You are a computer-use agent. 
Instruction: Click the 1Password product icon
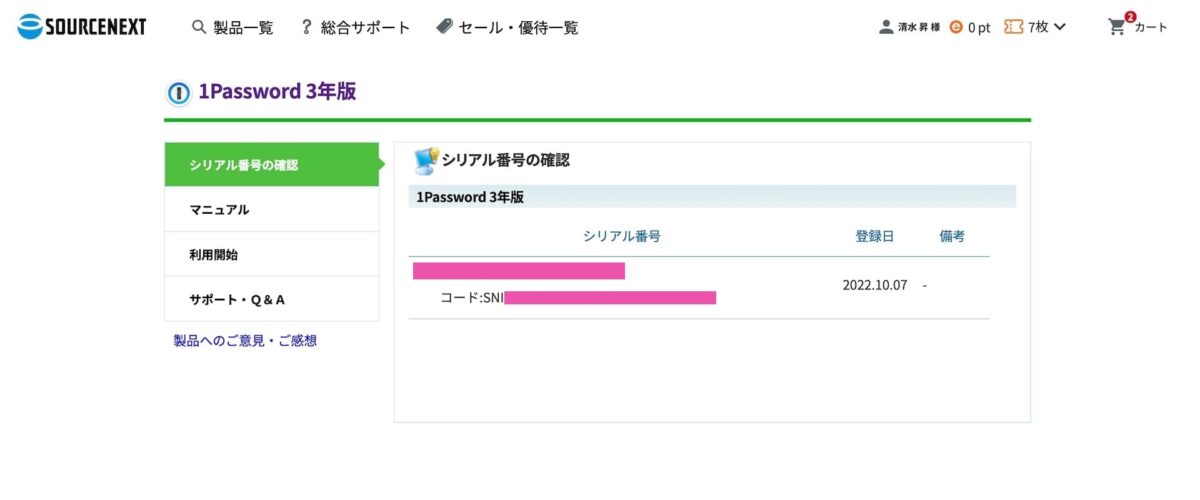[x=178, y=92]
